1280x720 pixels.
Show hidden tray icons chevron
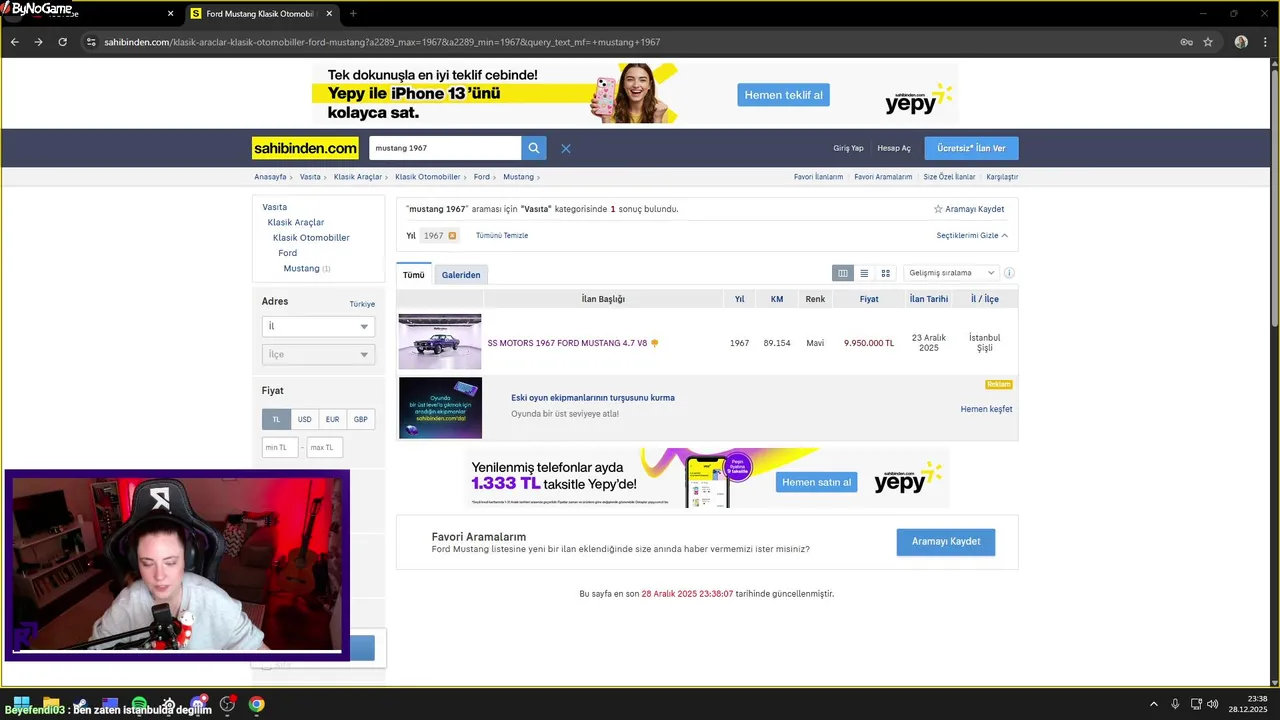pos(1153,704)
